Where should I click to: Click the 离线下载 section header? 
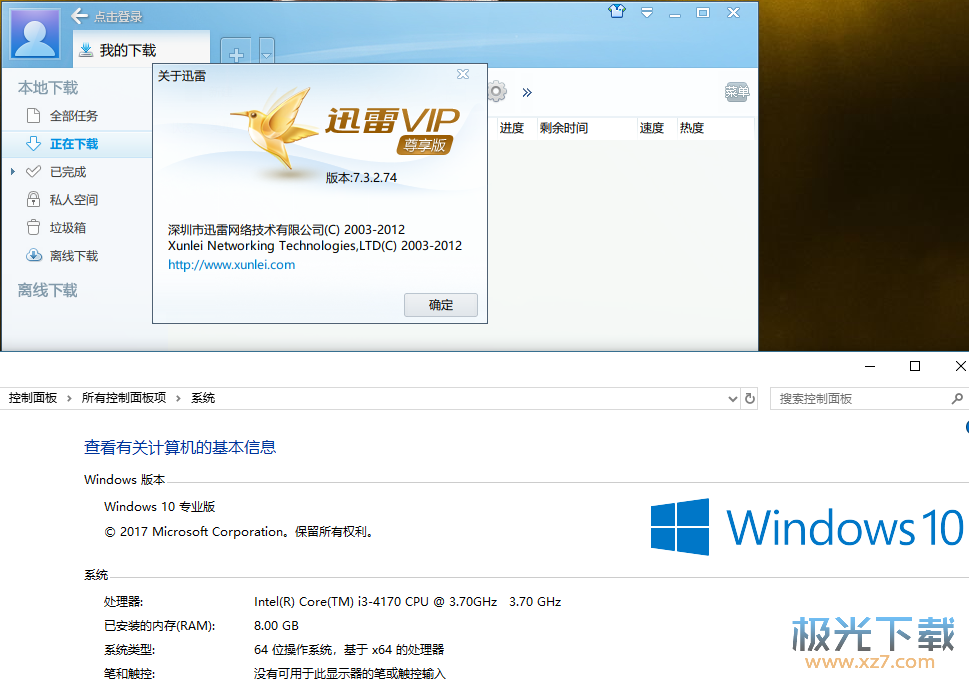coord(48,290)
